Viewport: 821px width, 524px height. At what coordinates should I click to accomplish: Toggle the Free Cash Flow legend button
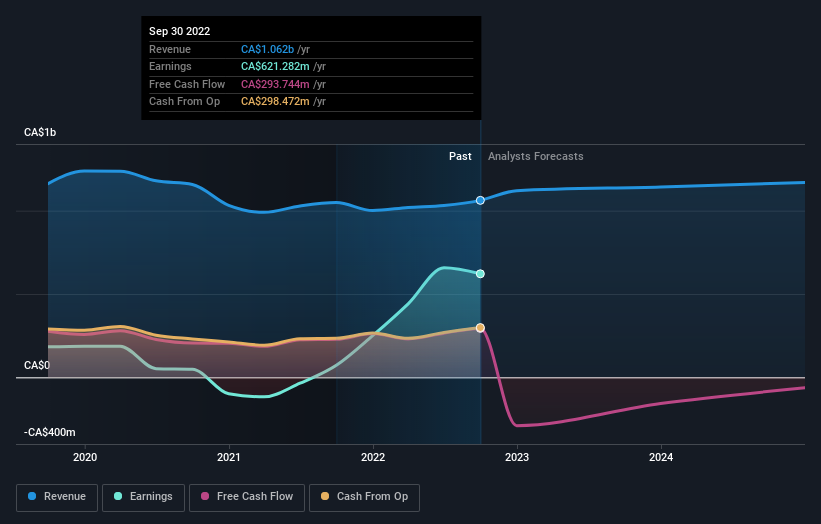pyautogui.click(x=247, y=497)
